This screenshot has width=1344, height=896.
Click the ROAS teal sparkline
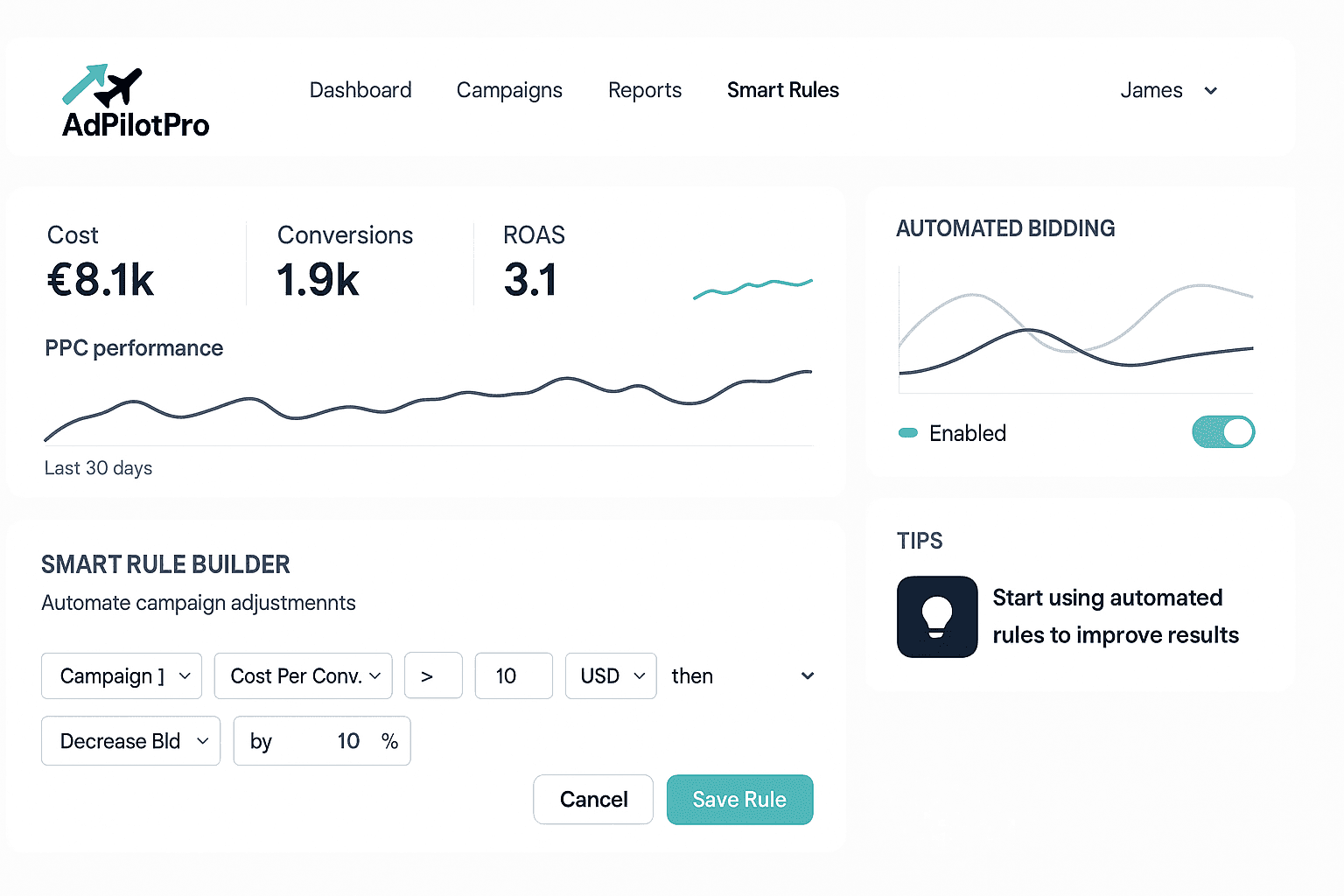pyautogui.click(x=752, y=288)
